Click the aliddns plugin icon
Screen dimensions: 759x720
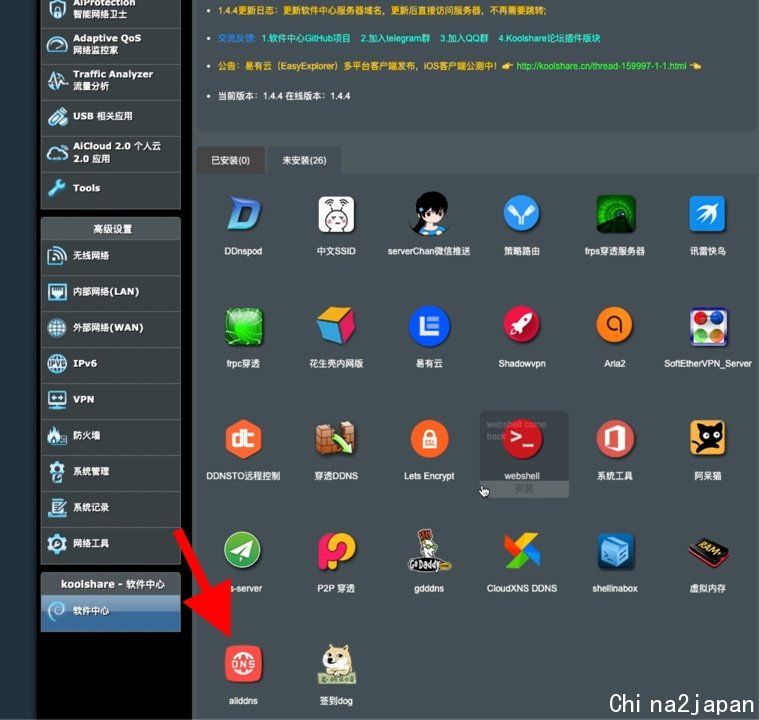tap(243, 663)
